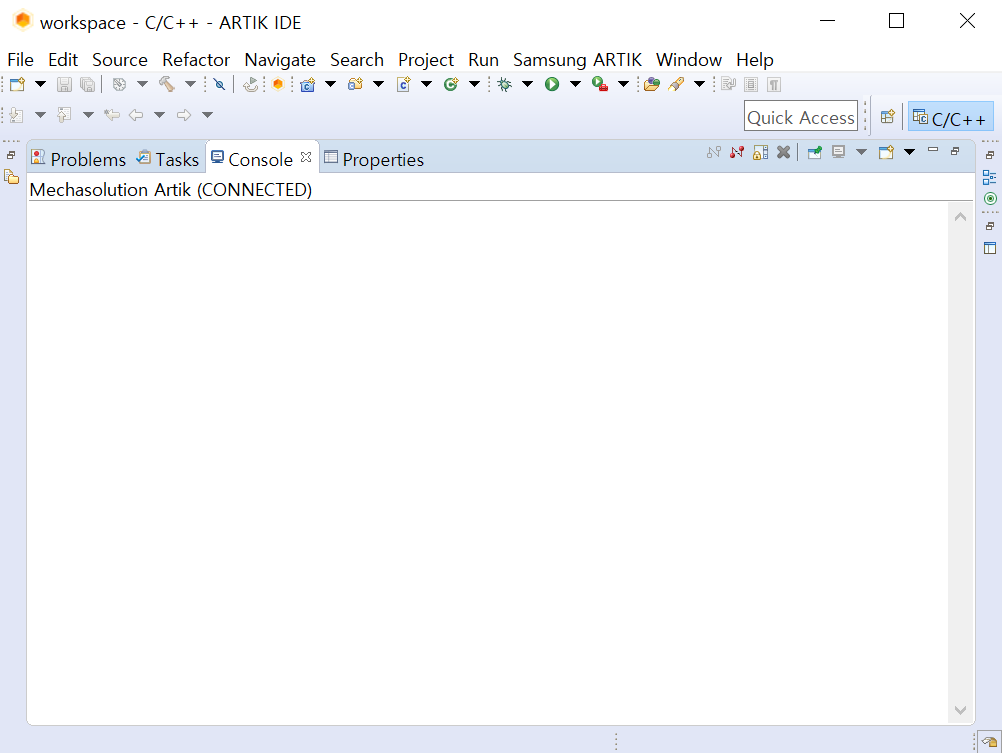Toggle Scroll Lock in the Console toolbar
1002x753 pixels.
(760, 152)
